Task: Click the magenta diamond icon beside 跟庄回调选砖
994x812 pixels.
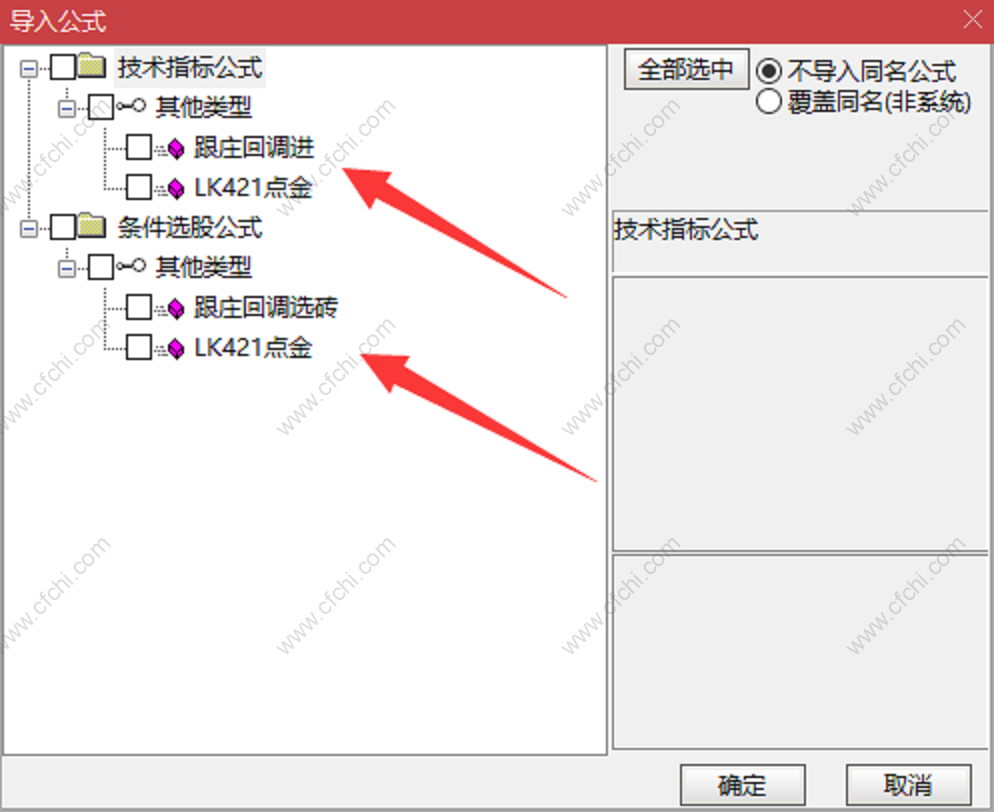Action: (x=176, y=309)
